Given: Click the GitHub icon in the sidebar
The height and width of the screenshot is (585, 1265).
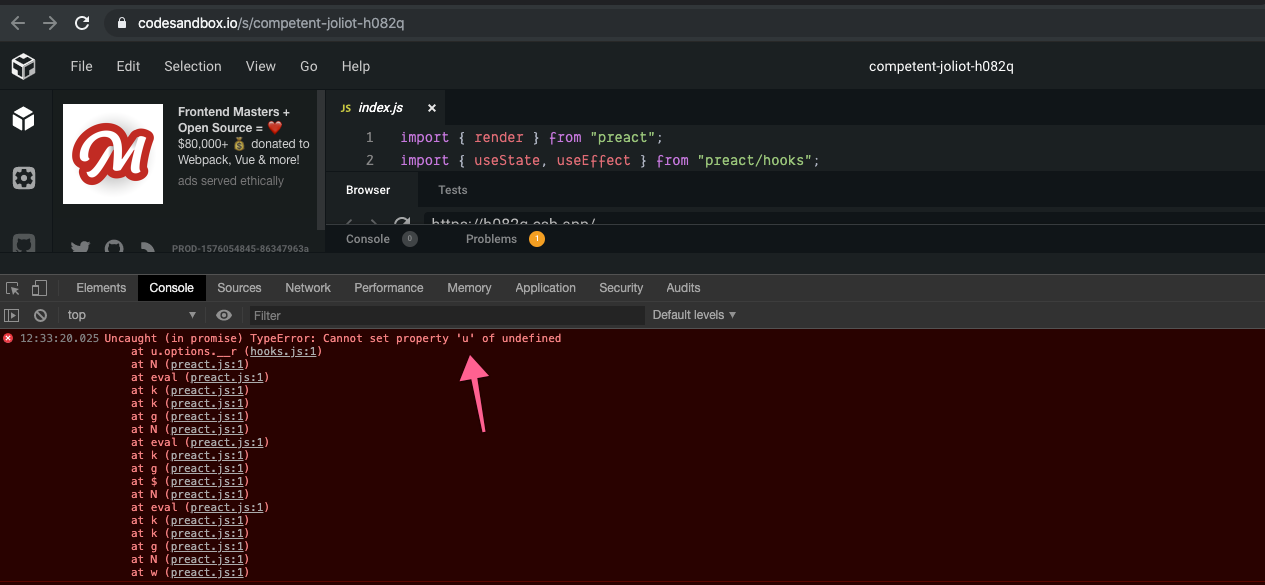Looking at the screenshot, I should pos(22,243).
